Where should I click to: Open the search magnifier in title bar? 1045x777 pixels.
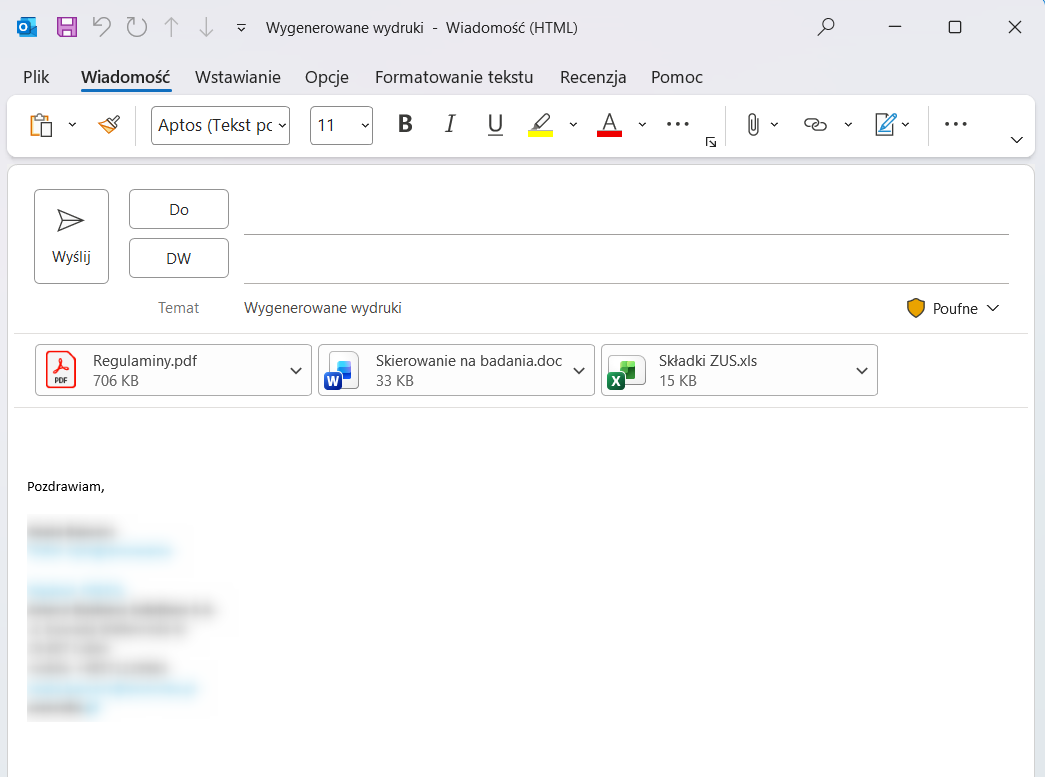coord(826,27)
